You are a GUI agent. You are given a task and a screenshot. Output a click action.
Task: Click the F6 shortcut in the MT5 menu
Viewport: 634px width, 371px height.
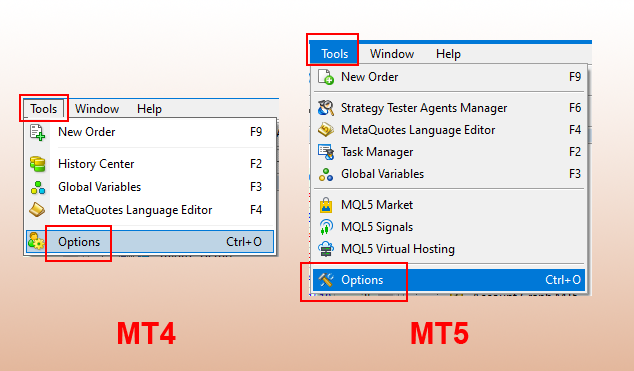click(x=575, y=108)
